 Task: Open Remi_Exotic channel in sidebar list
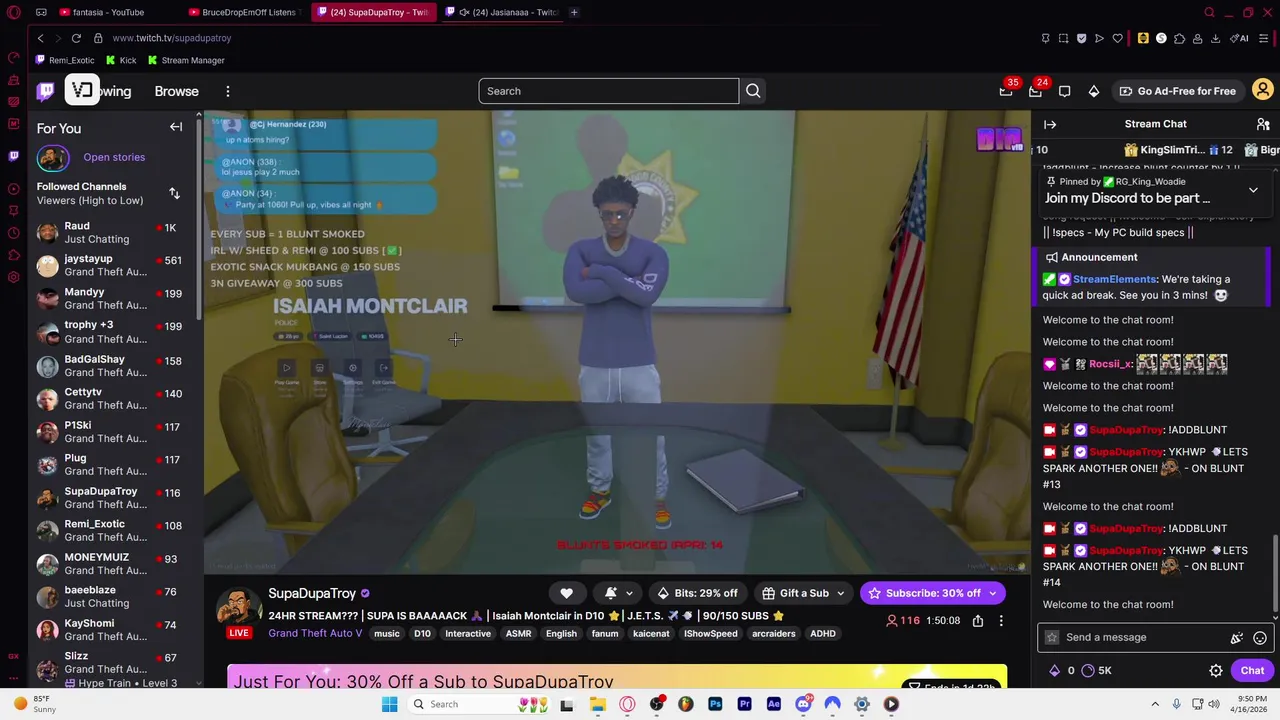click(x=115, y=530)
